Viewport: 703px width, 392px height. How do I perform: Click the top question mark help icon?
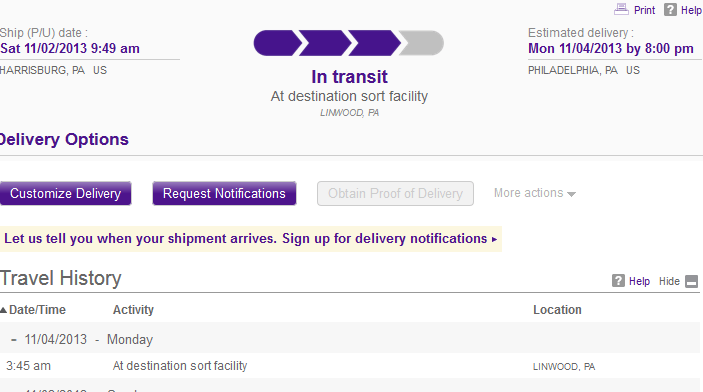(670, 9)
